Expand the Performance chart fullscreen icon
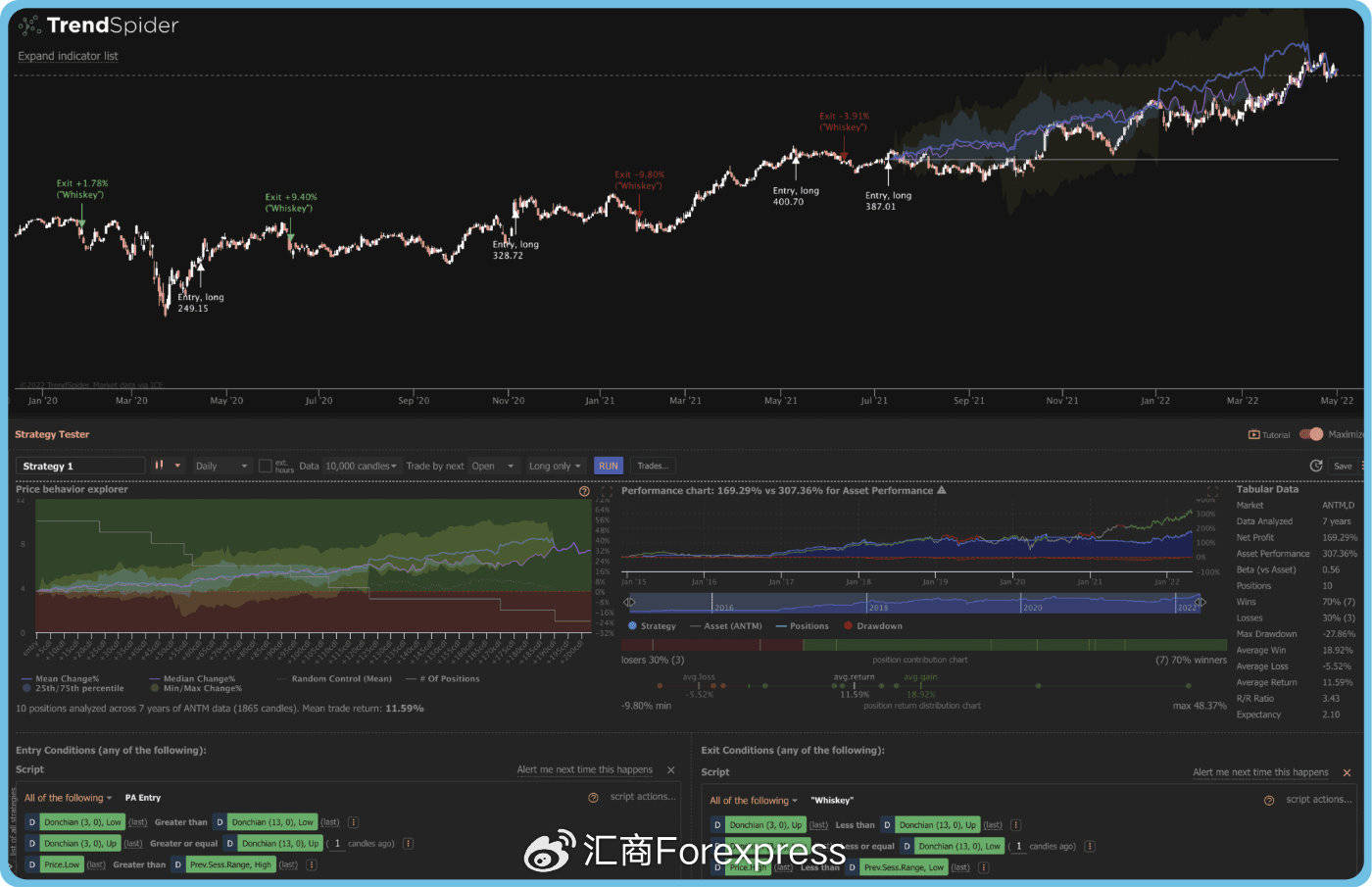 (x=1212, y=491)
